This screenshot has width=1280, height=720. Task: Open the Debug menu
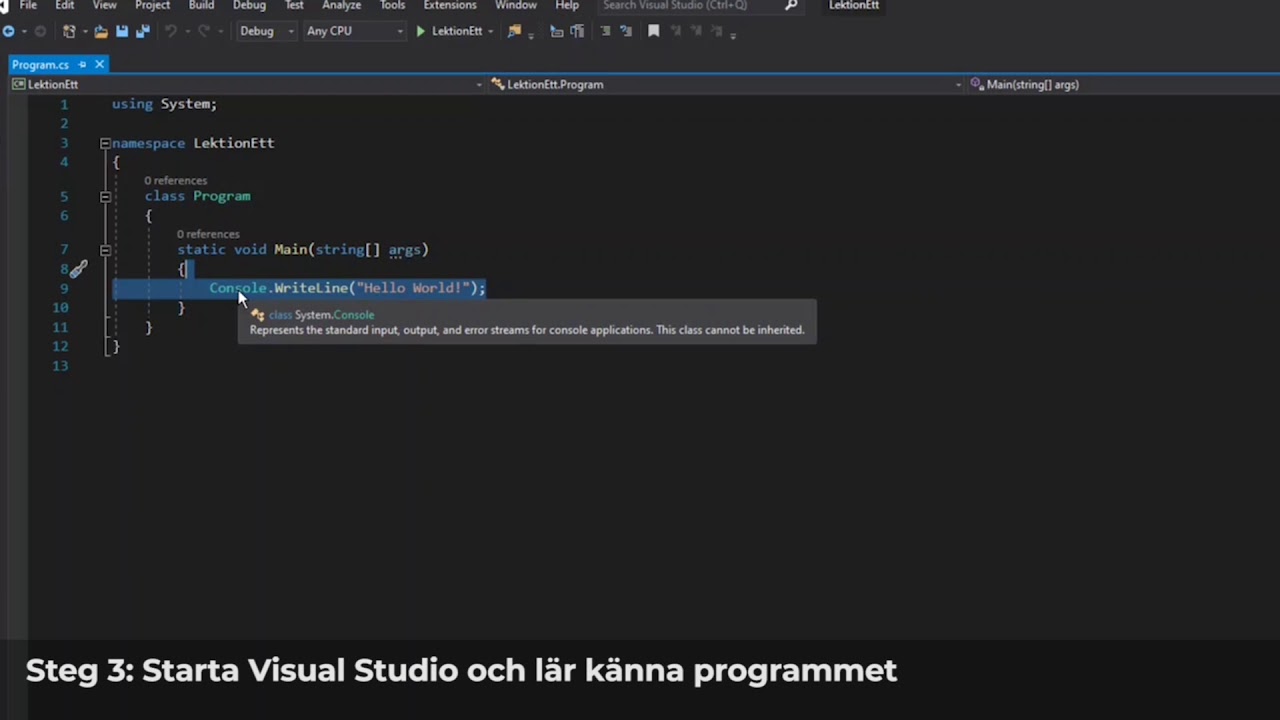click(249, 5)
